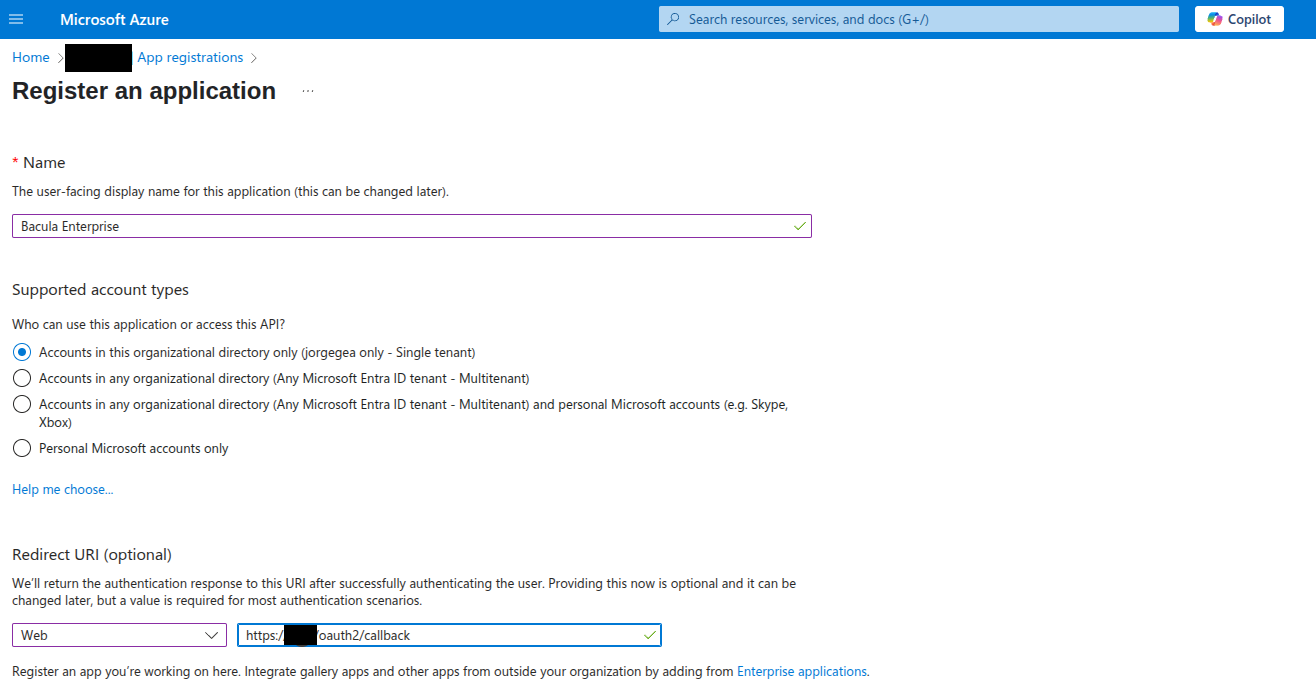Click the green checkmark in Redirect URI field
The height and width of the screenshot is (695, 1316).
click(649, 635)
